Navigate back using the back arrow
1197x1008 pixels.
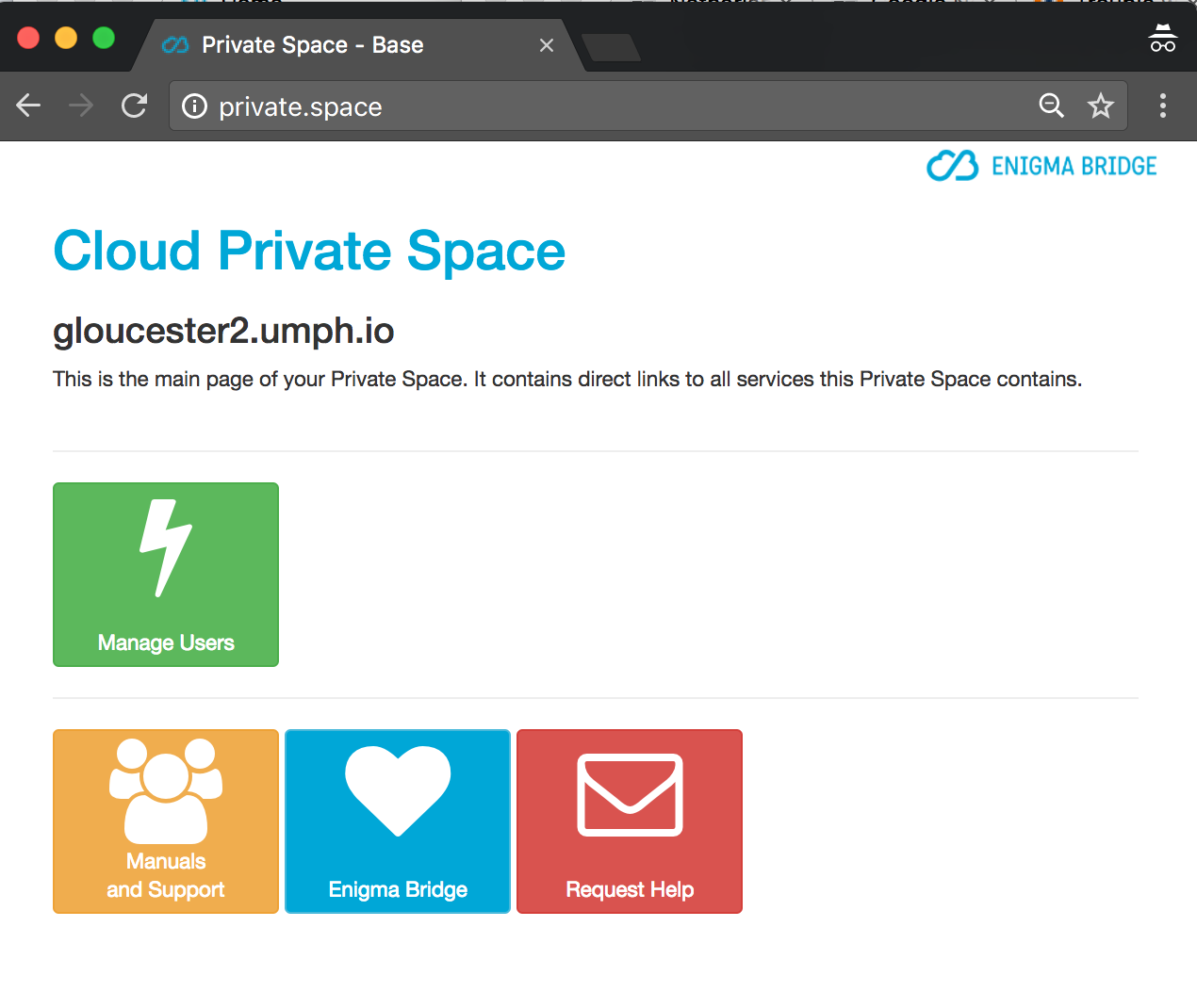(x=28, y=106)
